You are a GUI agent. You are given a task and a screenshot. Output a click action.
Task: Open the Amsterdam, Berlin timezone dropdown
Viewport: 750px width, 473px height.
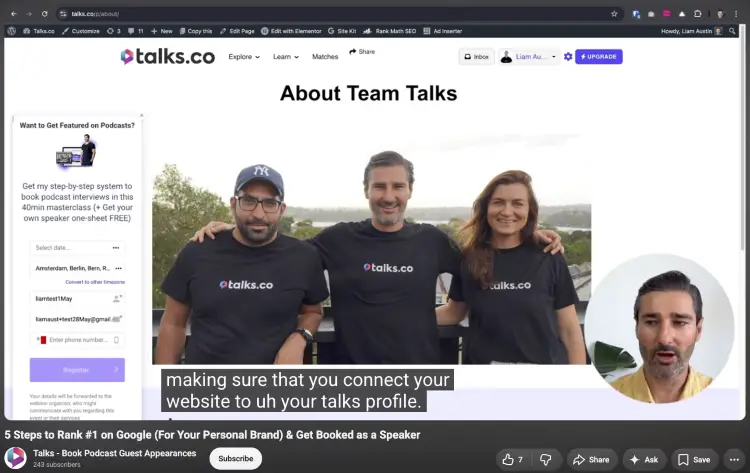[77, 268]
